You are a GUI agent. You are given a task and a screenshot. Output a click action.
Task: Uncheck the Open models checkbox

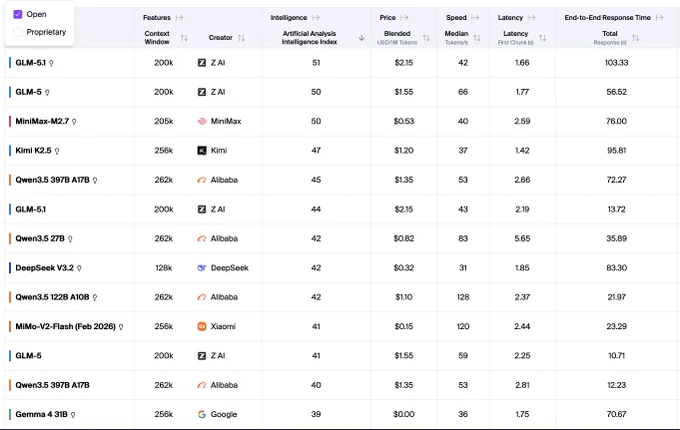pyautogui.click(x=18, y=14)
